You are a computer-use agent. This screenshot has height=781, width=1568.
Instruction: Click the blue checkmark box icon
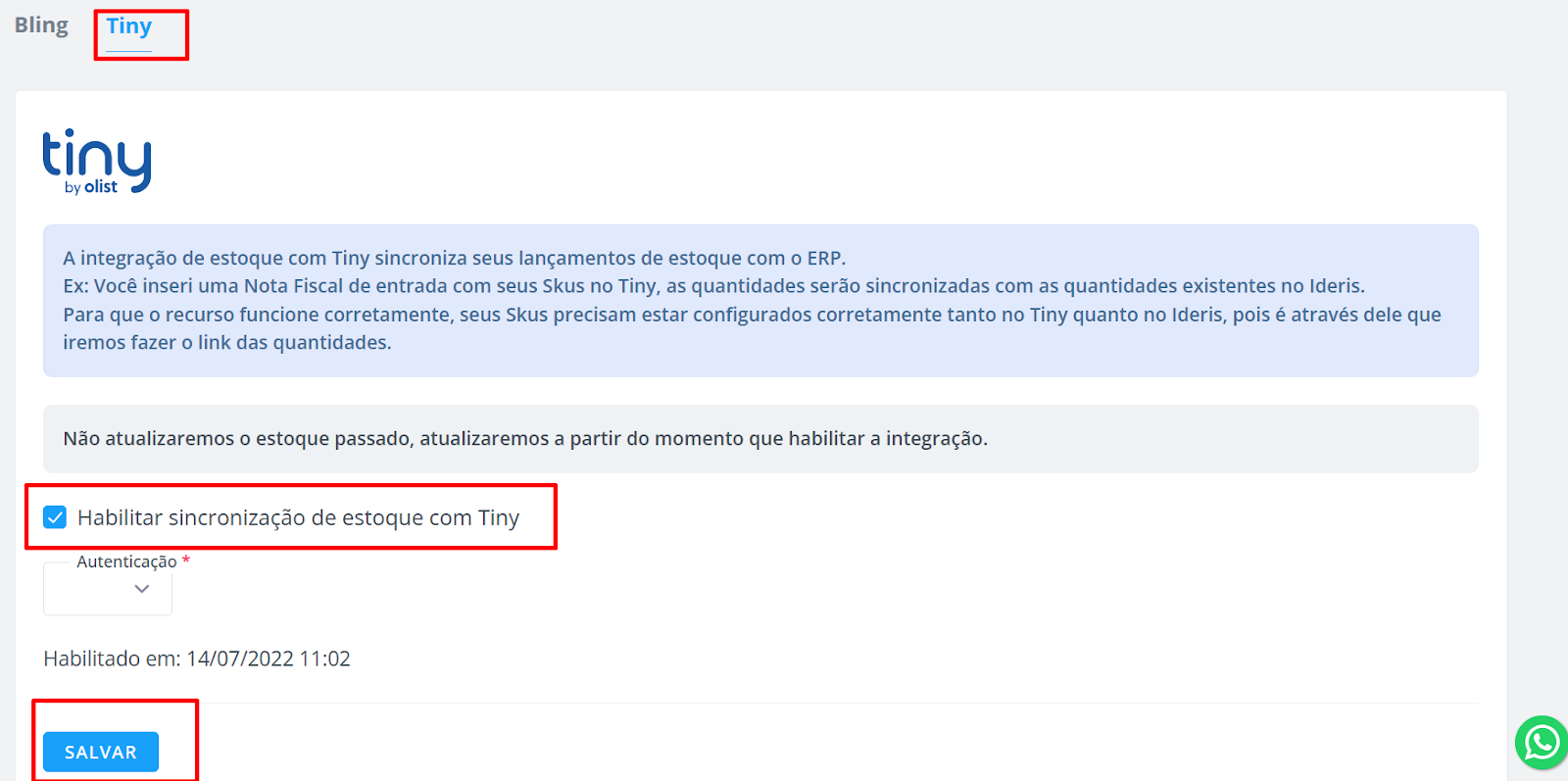click(x=55, y=517)
